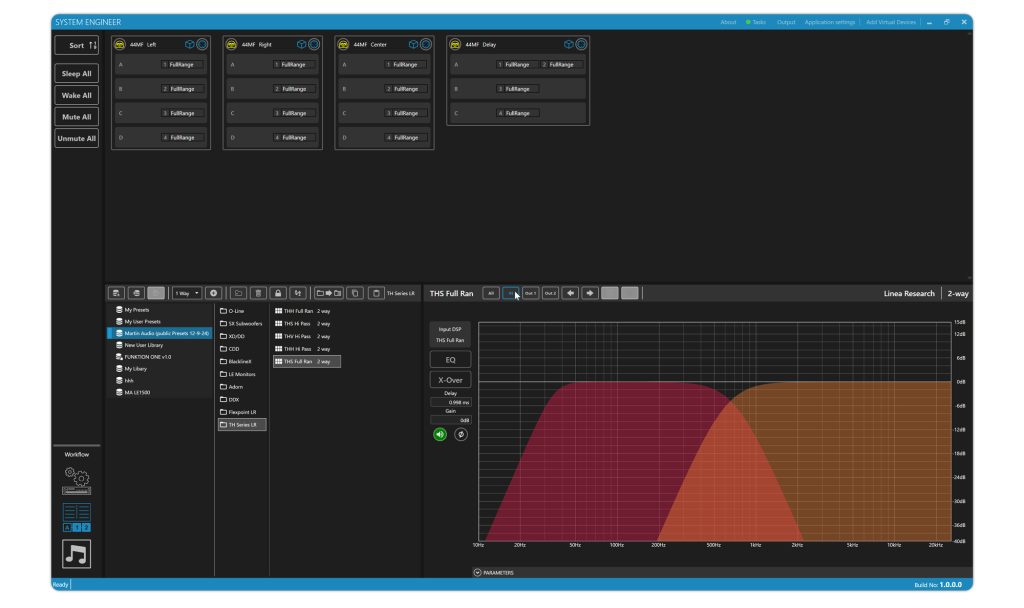Click the blue circle icon on 44MF Center
Image resolution: width=1024 pixels, height=608 pixels.
click(x=426, y=44)
